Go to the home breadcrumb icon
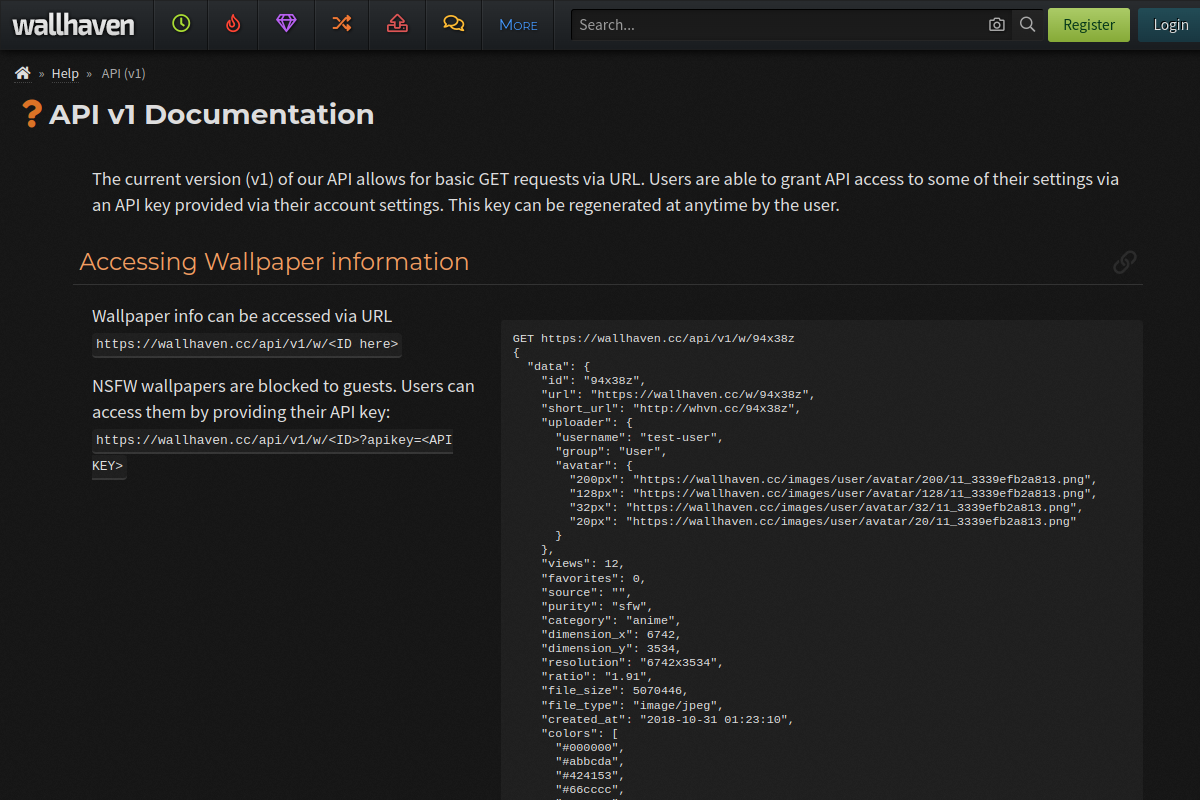Image resolution: width=1200 pixels, height=800 pixels. tap(23, 73)
